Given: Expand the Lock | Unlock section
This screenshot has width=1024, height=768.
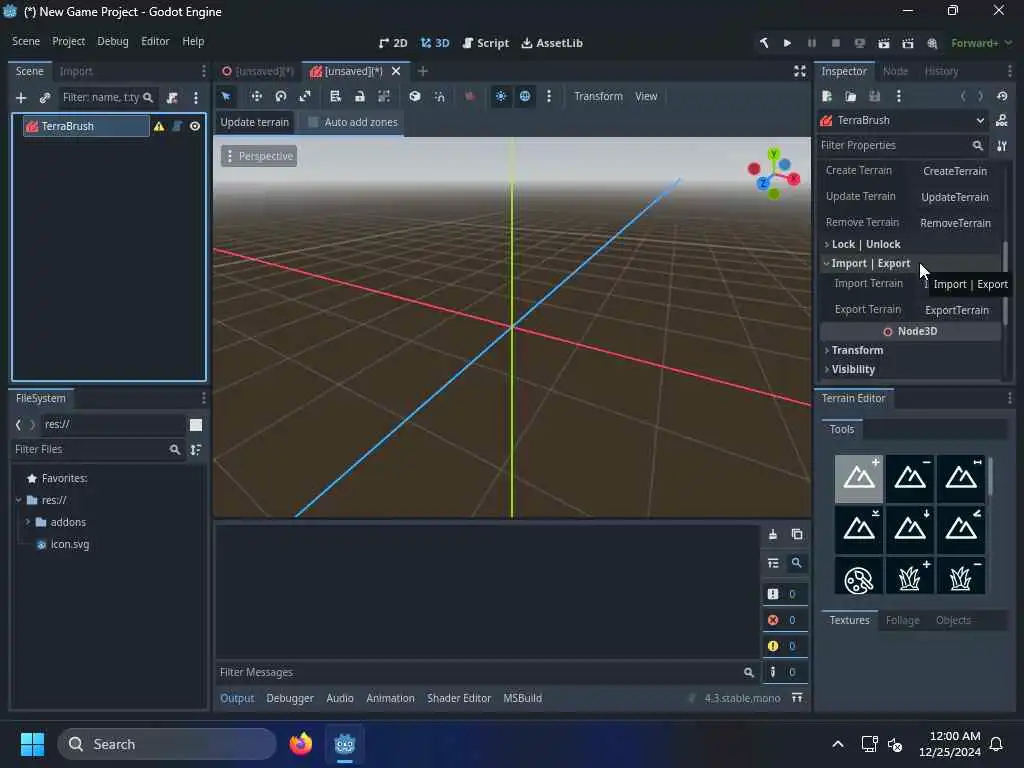Looking at the screenshot, I should [x=910, y=244].
